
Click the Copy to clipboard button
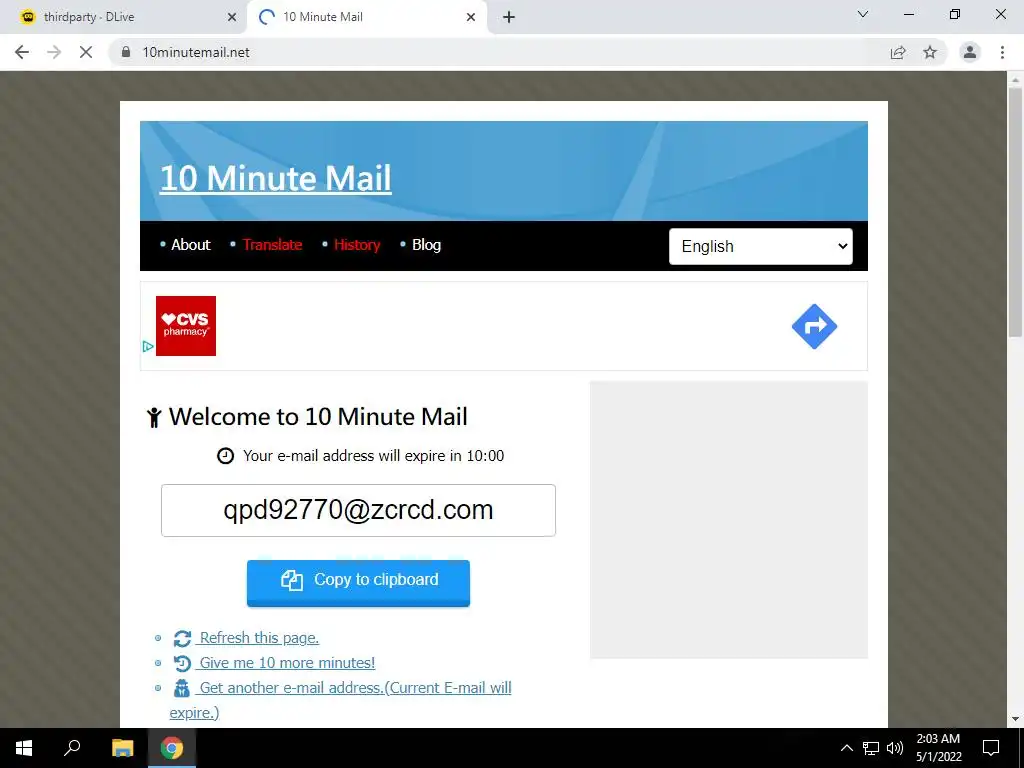point(359,583)
